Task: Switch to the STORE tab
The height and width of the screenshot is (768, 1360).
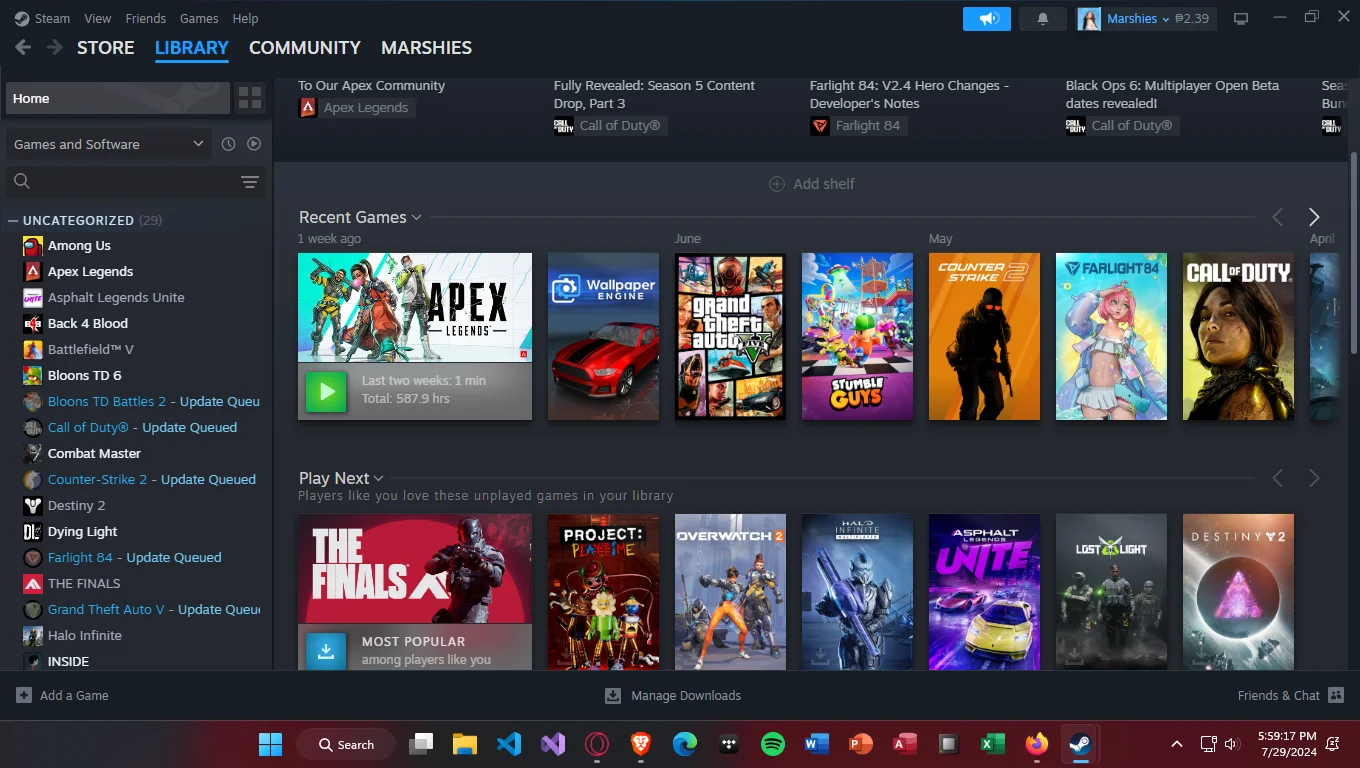Action: coord(106,48)
